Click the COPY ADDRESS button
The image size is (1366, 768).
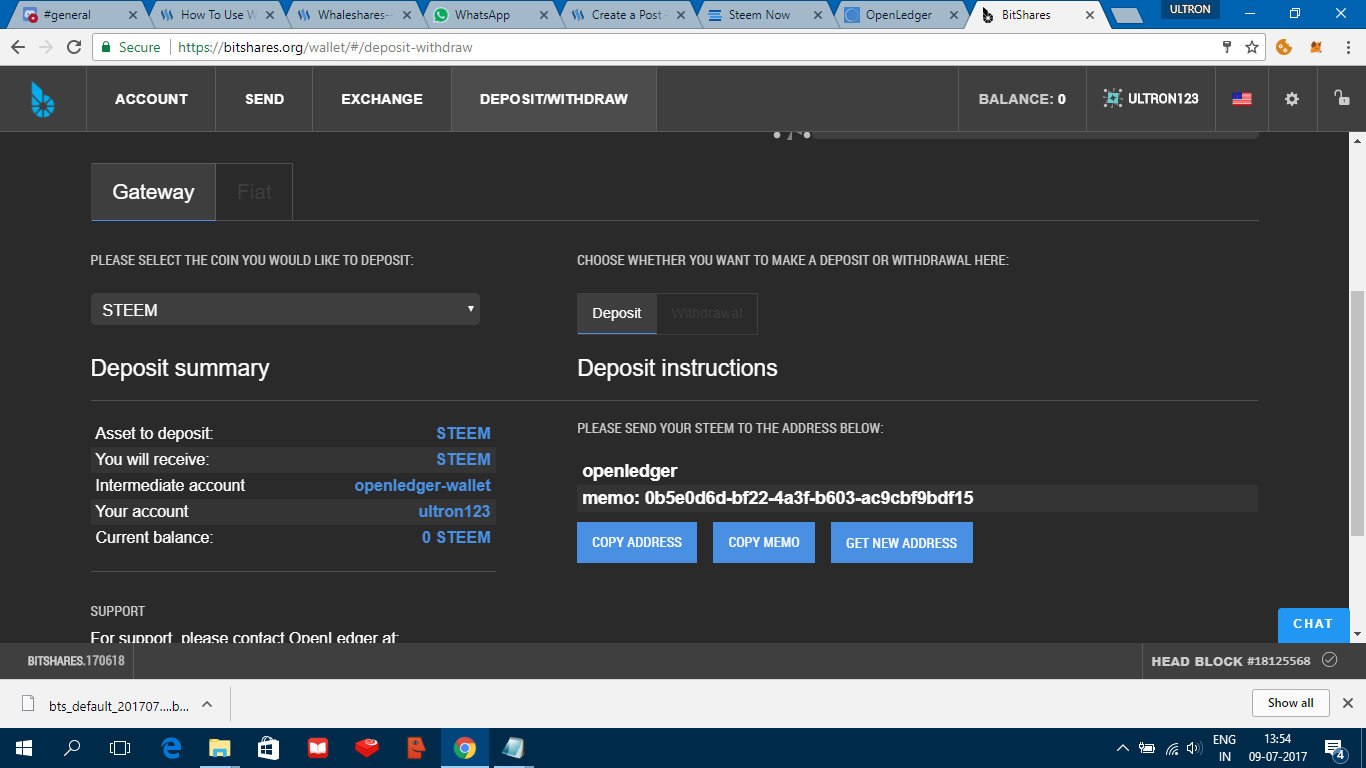click(x=637, y=542)
